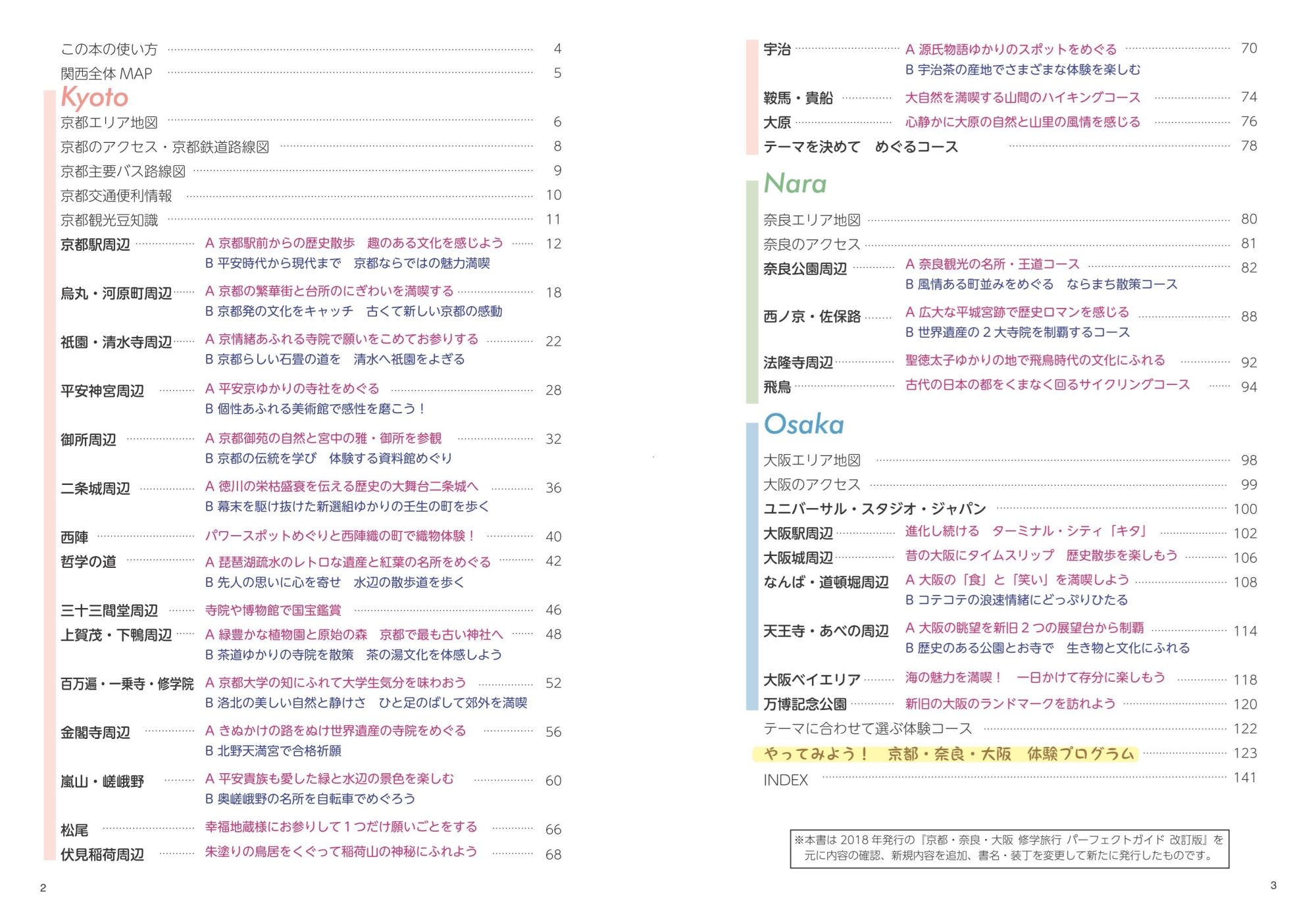
Task: Select 京都のアクセス・京都鉄道路線図
Action: 165,147
